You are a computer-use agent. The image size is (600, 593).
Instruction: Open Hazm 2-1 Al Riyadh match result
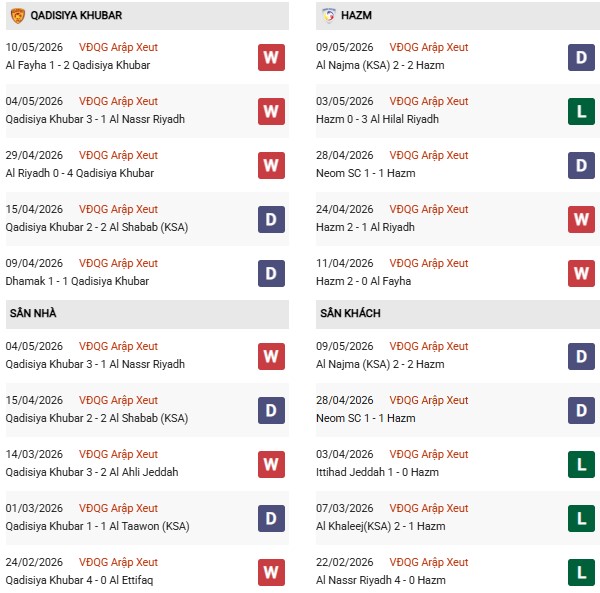(x=365, y=227)
